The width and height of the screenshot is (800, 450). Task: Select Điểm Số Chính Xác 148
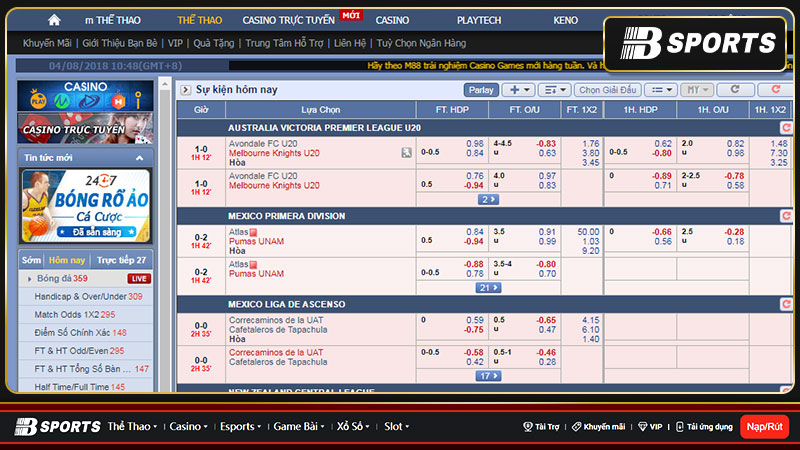pos(80,333)
